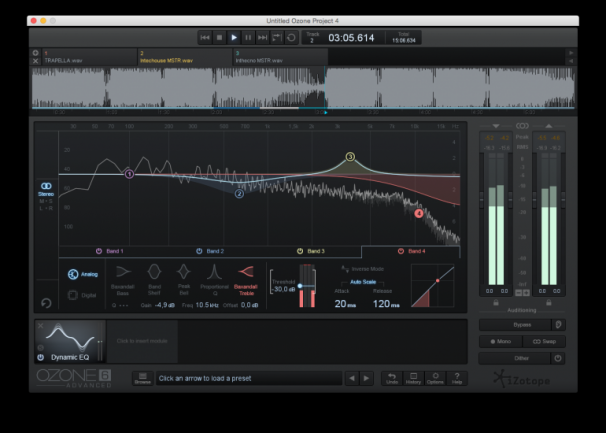Open the Options settings
The width and height of the screenshot is (606, 433).
point(435,377)
